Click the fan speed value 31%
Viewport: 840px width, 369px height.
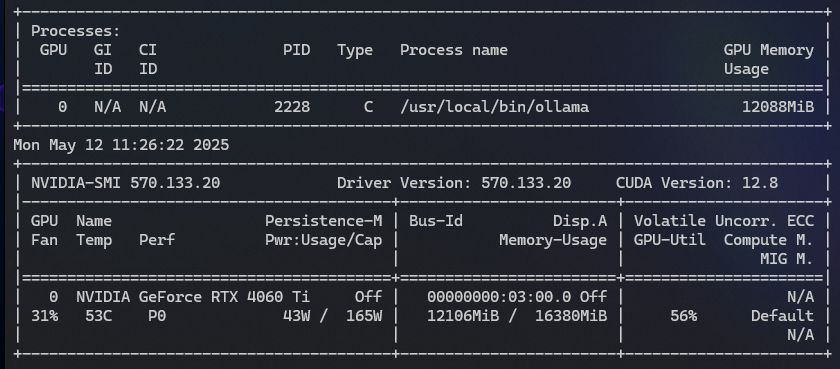[44, 316]
